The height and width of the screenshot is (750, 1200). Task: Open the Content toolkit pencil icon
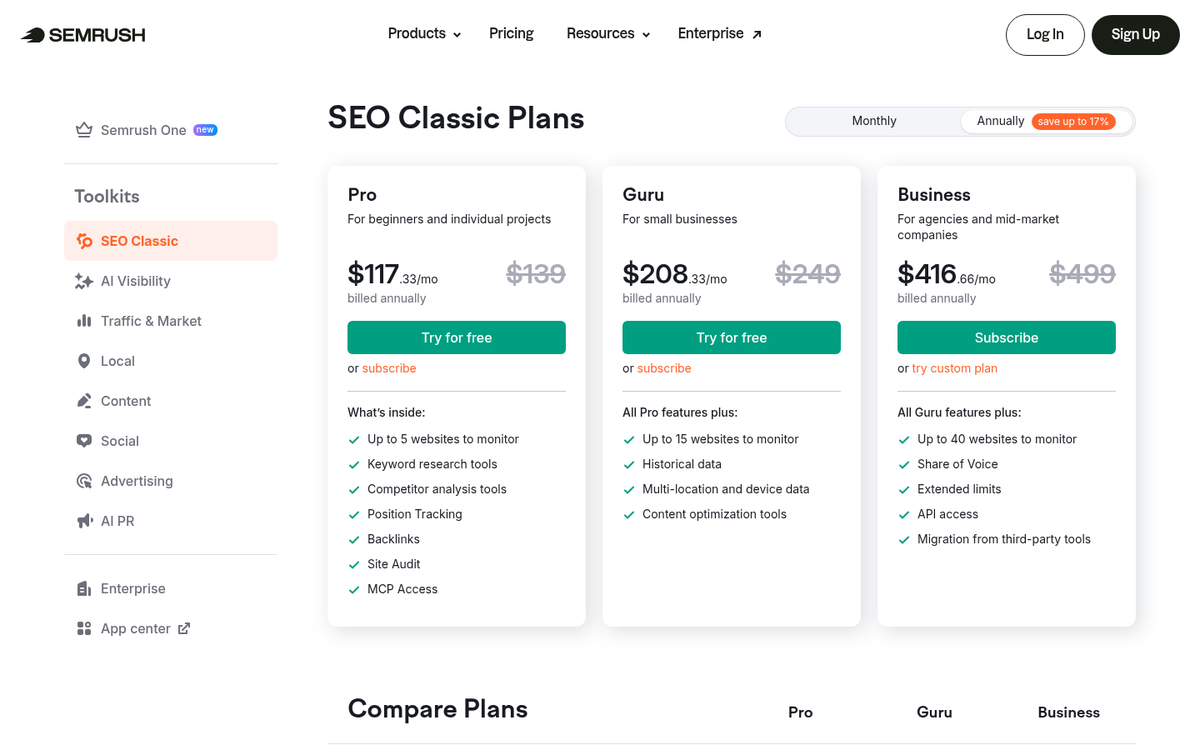(x=84, y=401)
